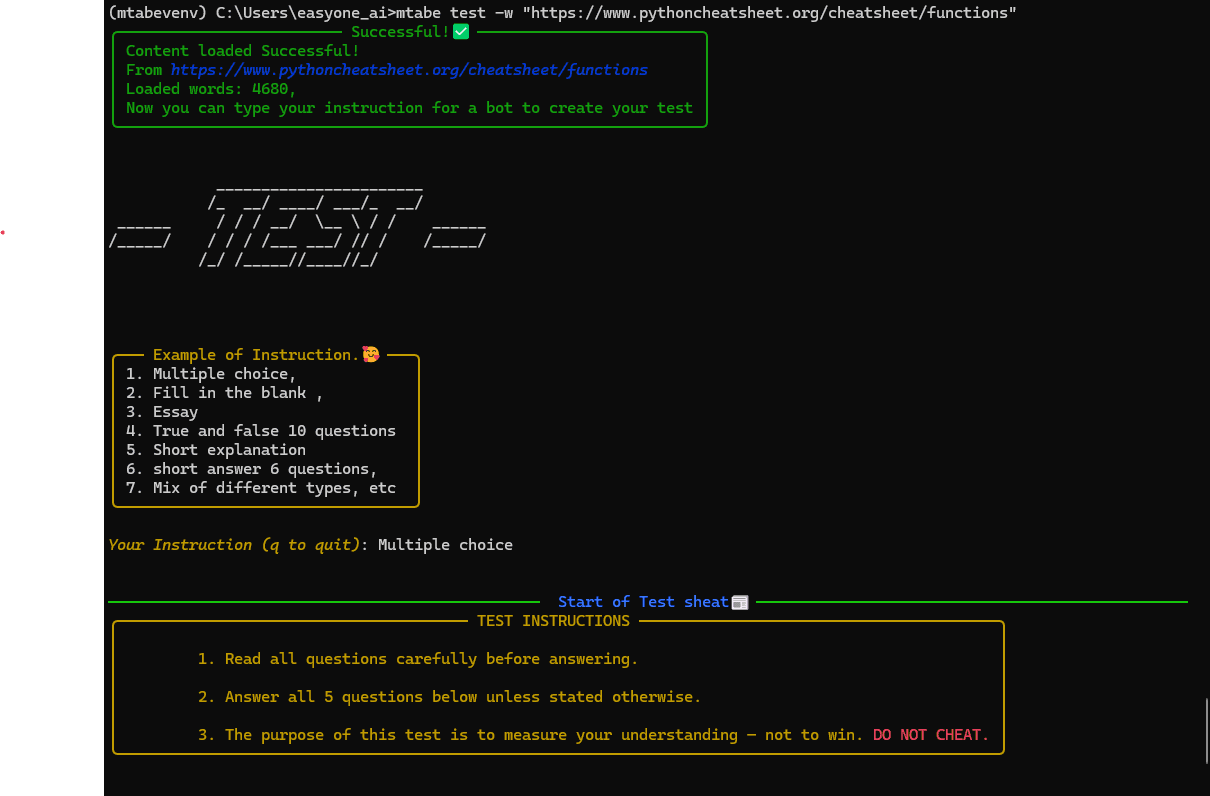The image size is (1210, 796).
Task: Click the hugging face emoji in Example of Instruction
Action: click(370, 353)
